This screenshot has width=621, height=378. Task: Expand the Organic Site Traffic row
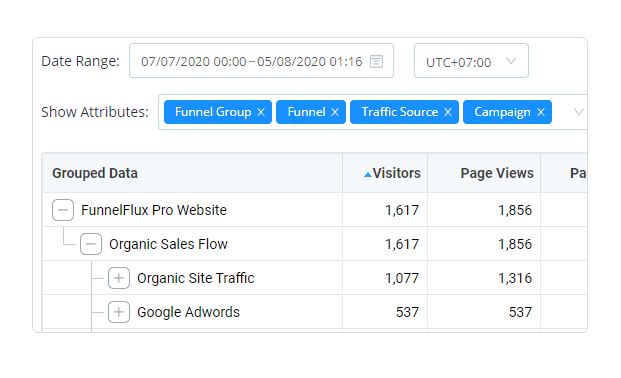tap(119, 278)
